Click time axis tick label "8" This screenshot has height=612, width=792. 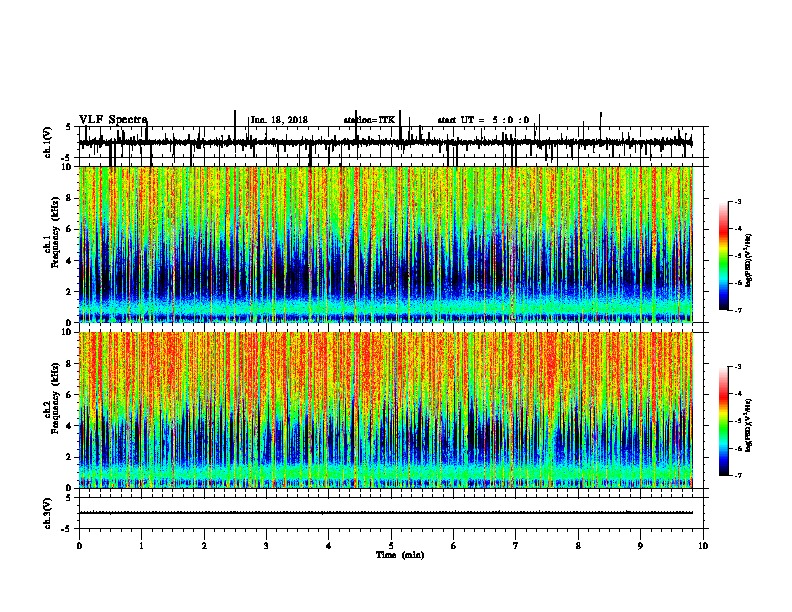point(578,546)
